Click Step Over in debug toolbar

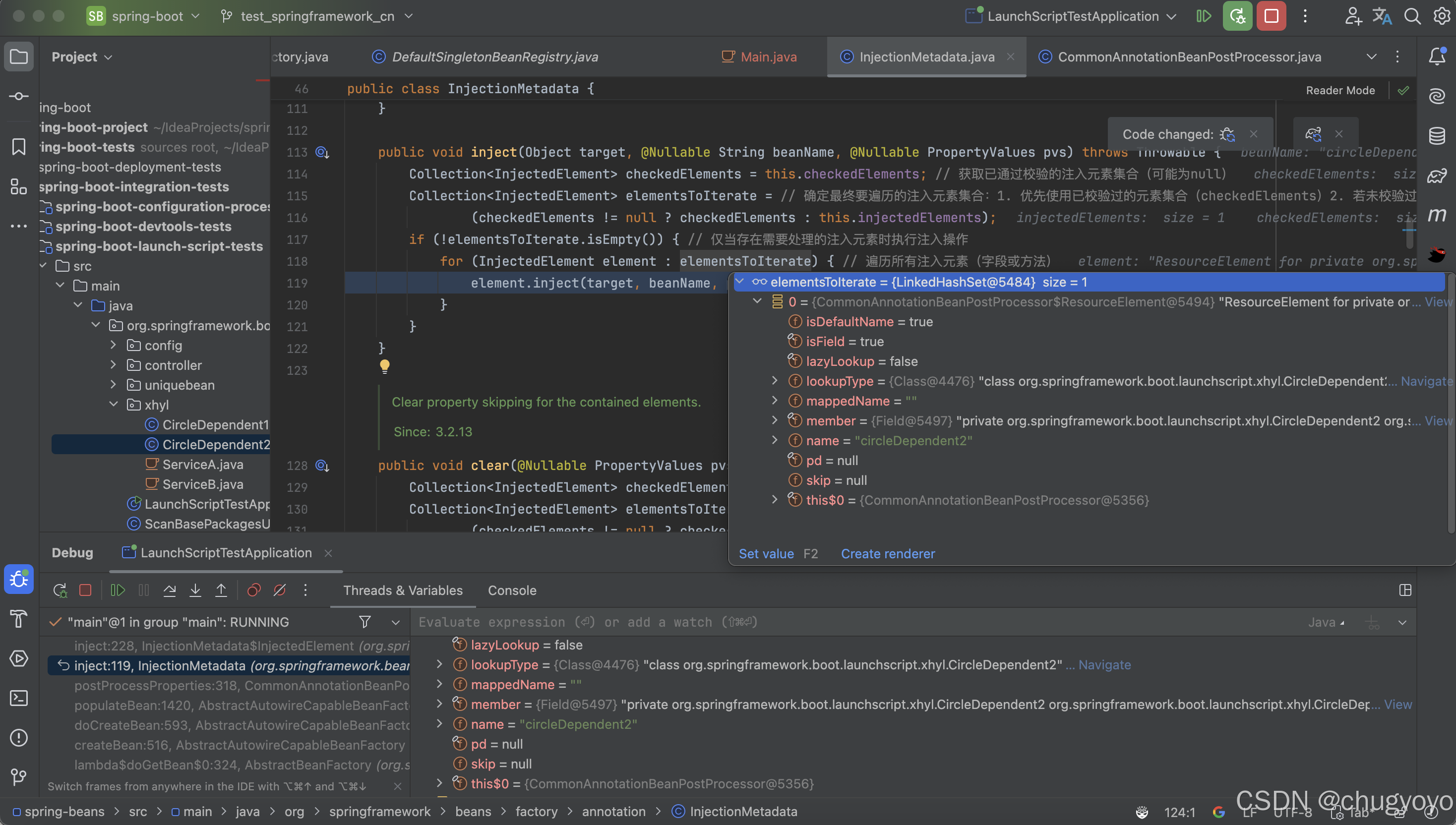point(169,590)
